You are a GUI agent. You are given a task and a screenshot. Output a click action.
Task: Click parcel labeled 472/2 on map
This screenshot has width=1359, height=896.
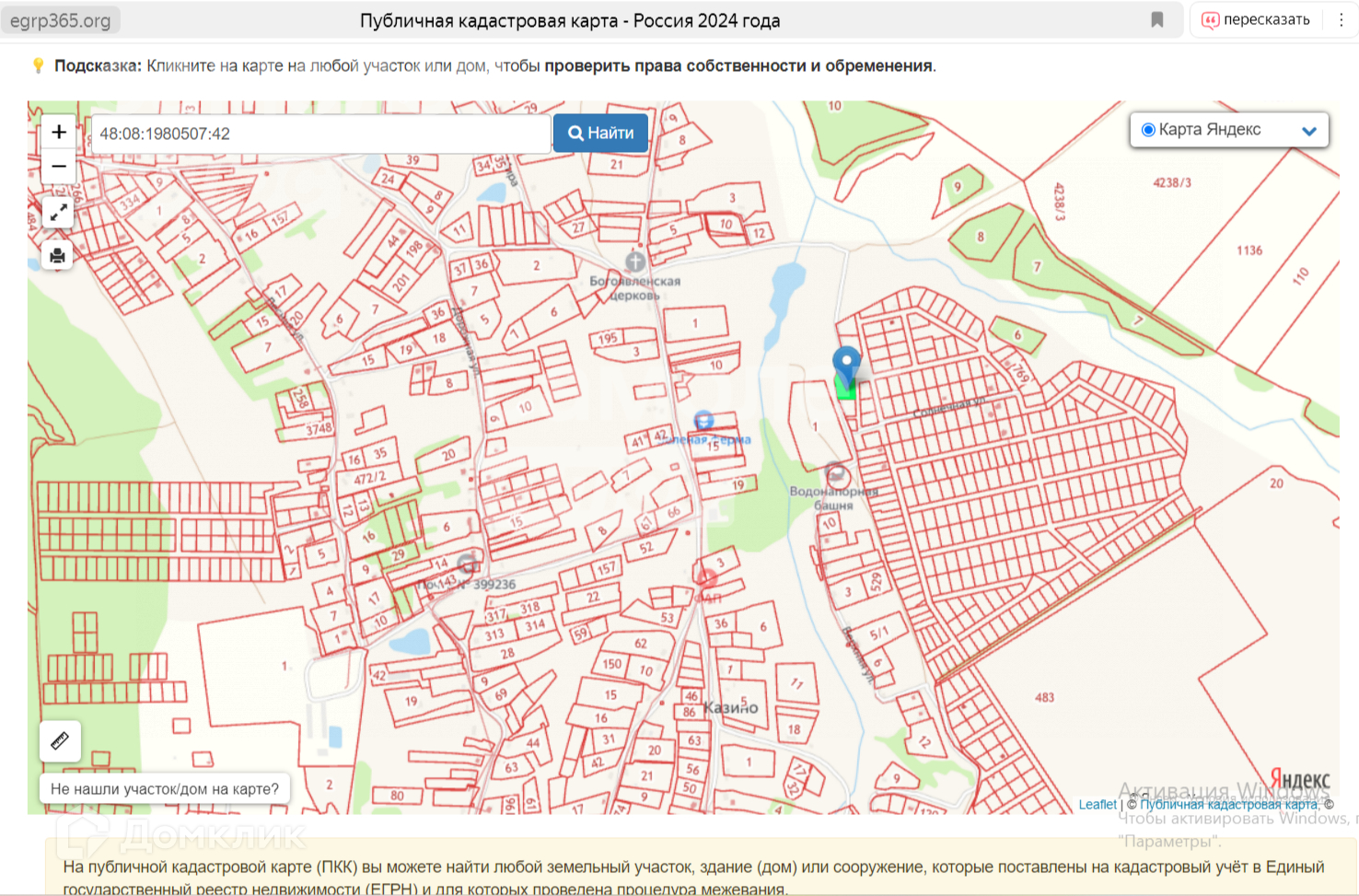click(370, 478)
